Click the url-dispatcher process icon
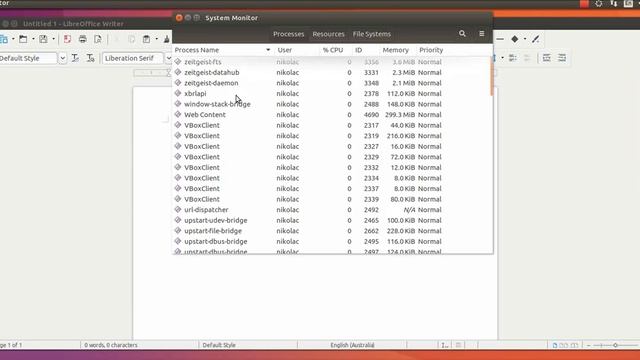 178,209
